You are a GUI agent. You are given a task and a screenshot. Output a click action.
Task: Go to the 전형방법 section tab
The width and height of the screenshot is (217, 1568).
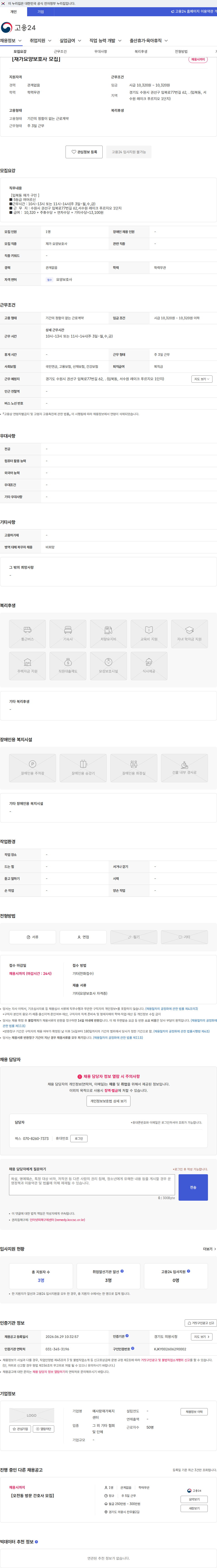181,52
